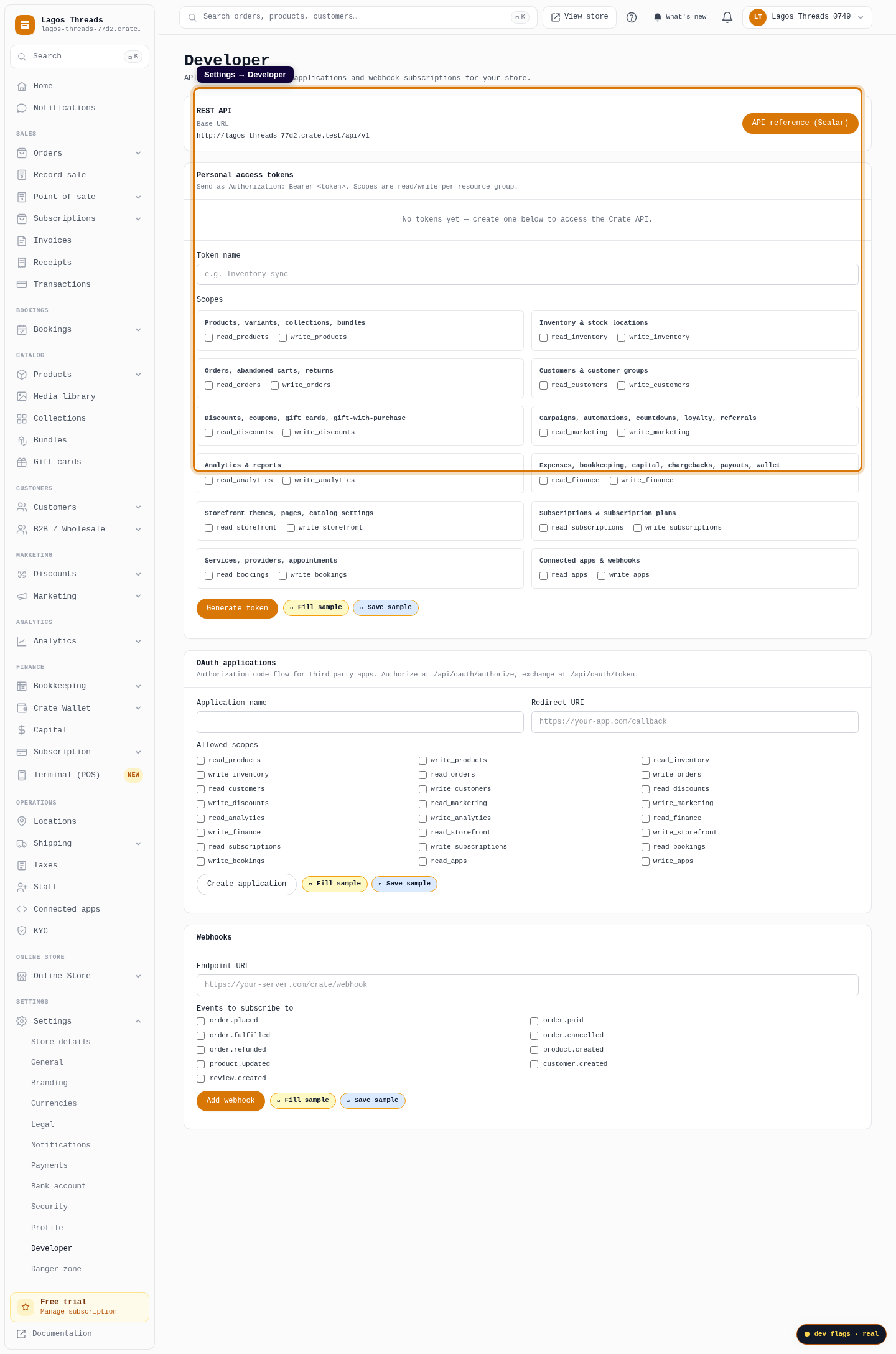The width and height of the screenshot is (896, 1354).
Task: Click the LT account avatar
Action: (758, 17)
